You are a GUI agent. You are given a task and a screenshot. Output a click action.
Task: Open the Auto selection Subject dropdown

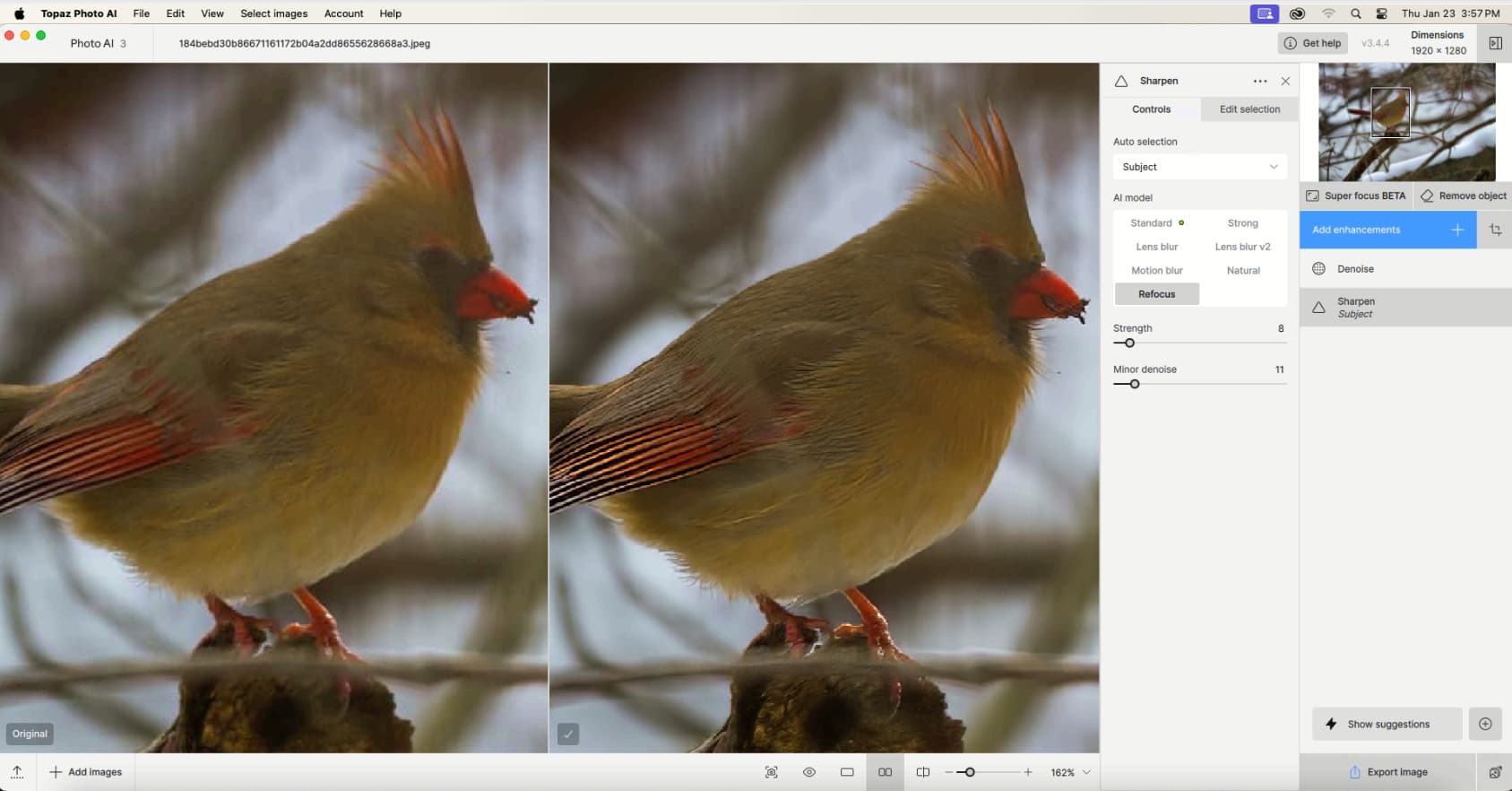(1199, 167)
